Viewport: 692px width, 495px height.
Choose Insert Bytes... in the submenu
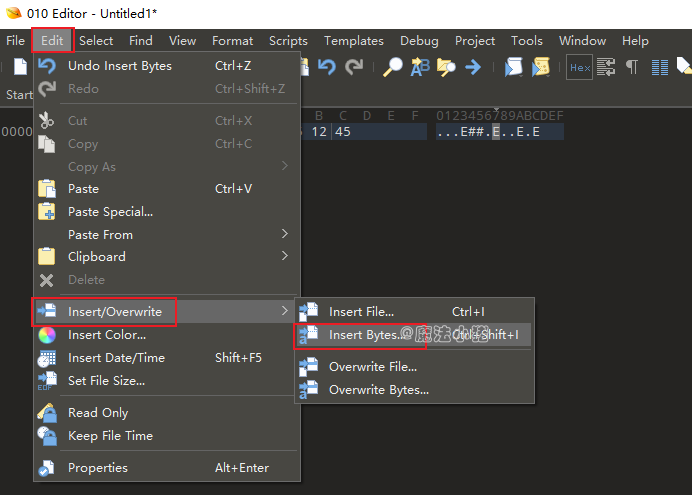pyautogui.click(x=414, y=335)
